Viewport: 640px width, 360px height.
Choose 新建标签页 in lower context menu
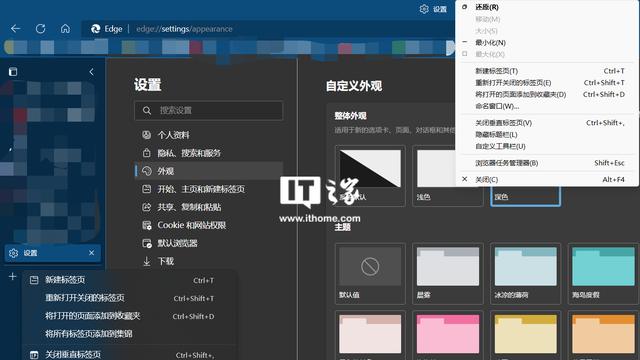pos(130,280)
